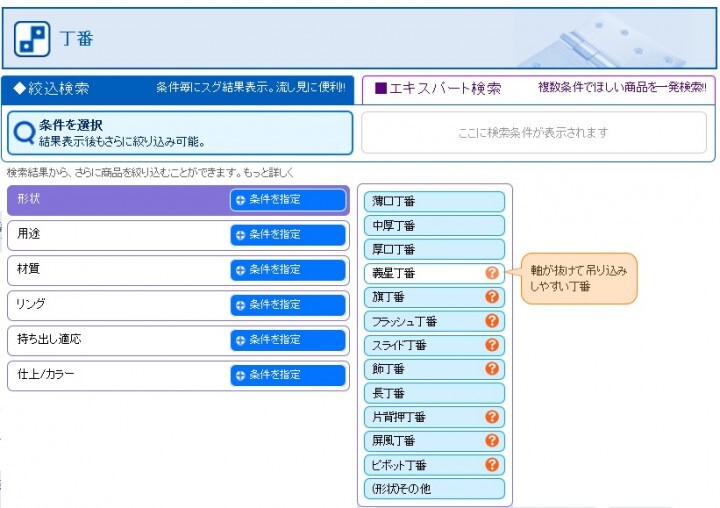Click plus icon in 持ち出し適応 条件を指定 button
The image size is (720, 508).
[240, 340]
